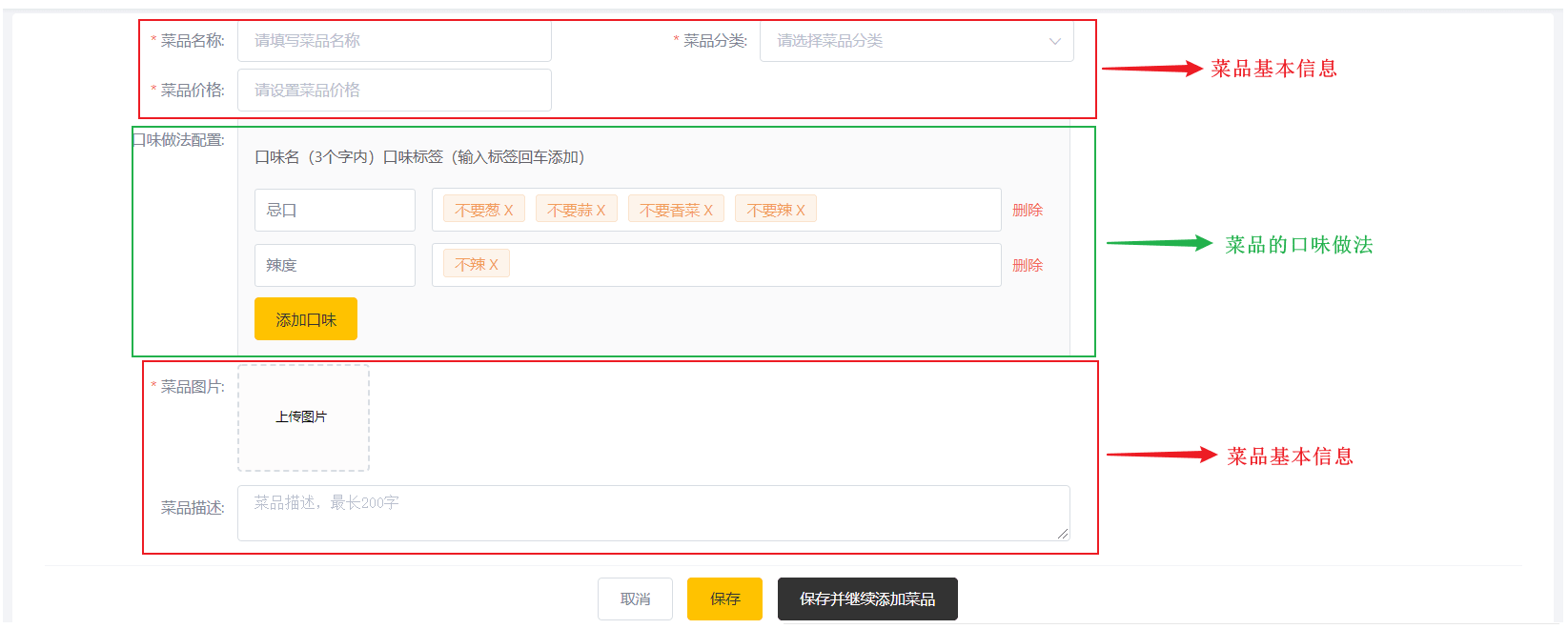This screenshot has height=629, width=1568.
Task: Delete the 忌口 flavor row
Action: click(x=1027, y=211)
